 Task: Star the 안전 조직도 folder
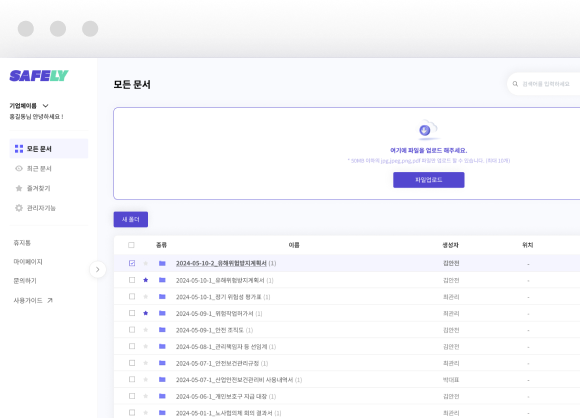click(146, 330)
